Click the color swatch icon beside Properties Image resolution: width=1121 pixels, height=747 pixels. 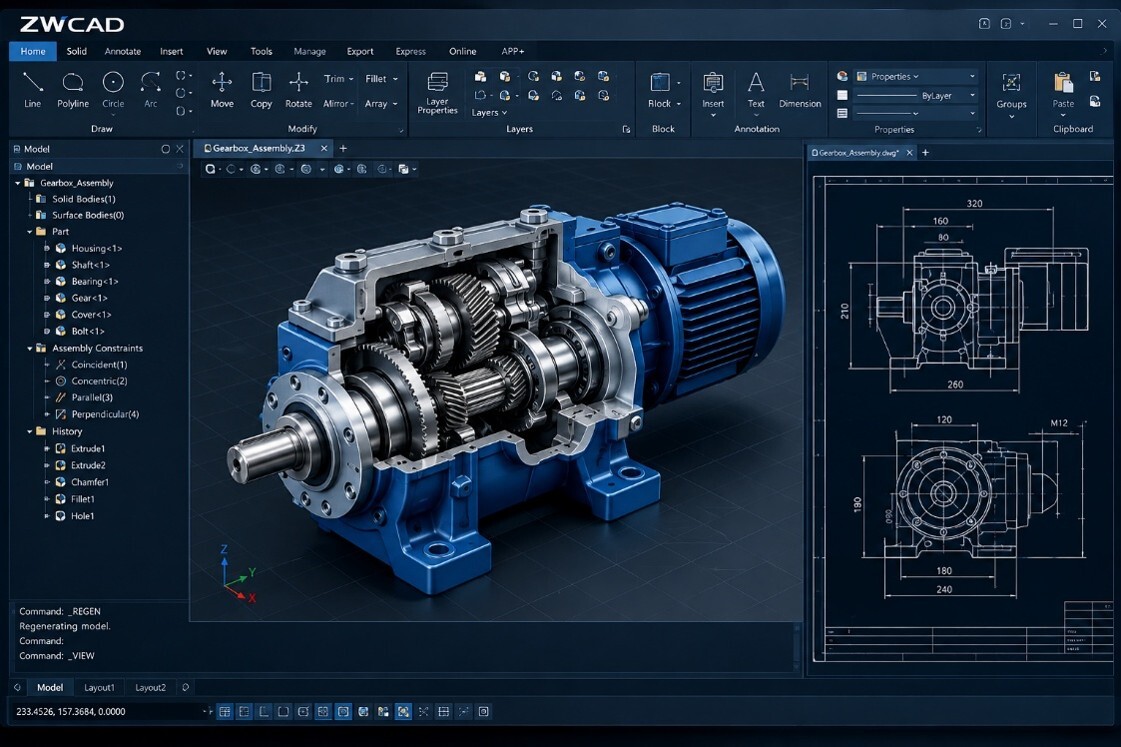click(842, 76)
